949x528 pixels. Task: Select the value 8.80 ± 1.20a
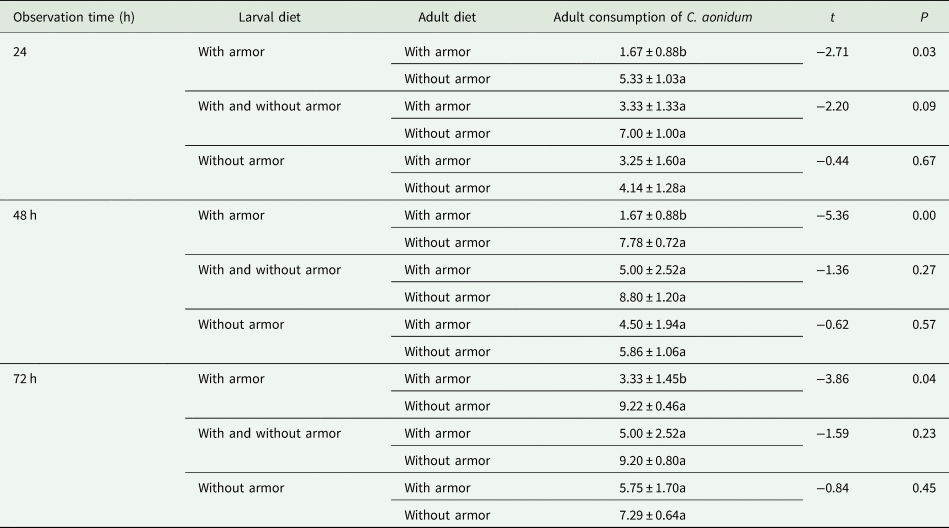coord(652,297)
